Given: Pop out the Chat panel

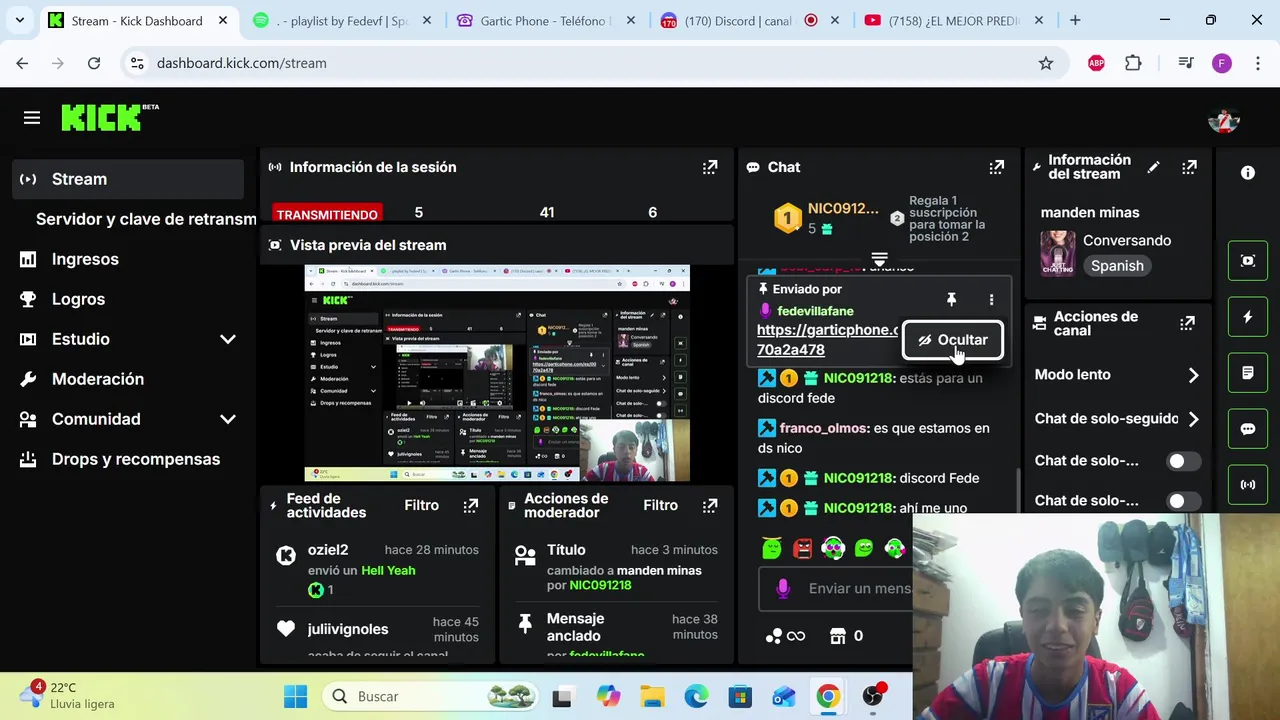Looking at the screenshot, I should (996, 167).
